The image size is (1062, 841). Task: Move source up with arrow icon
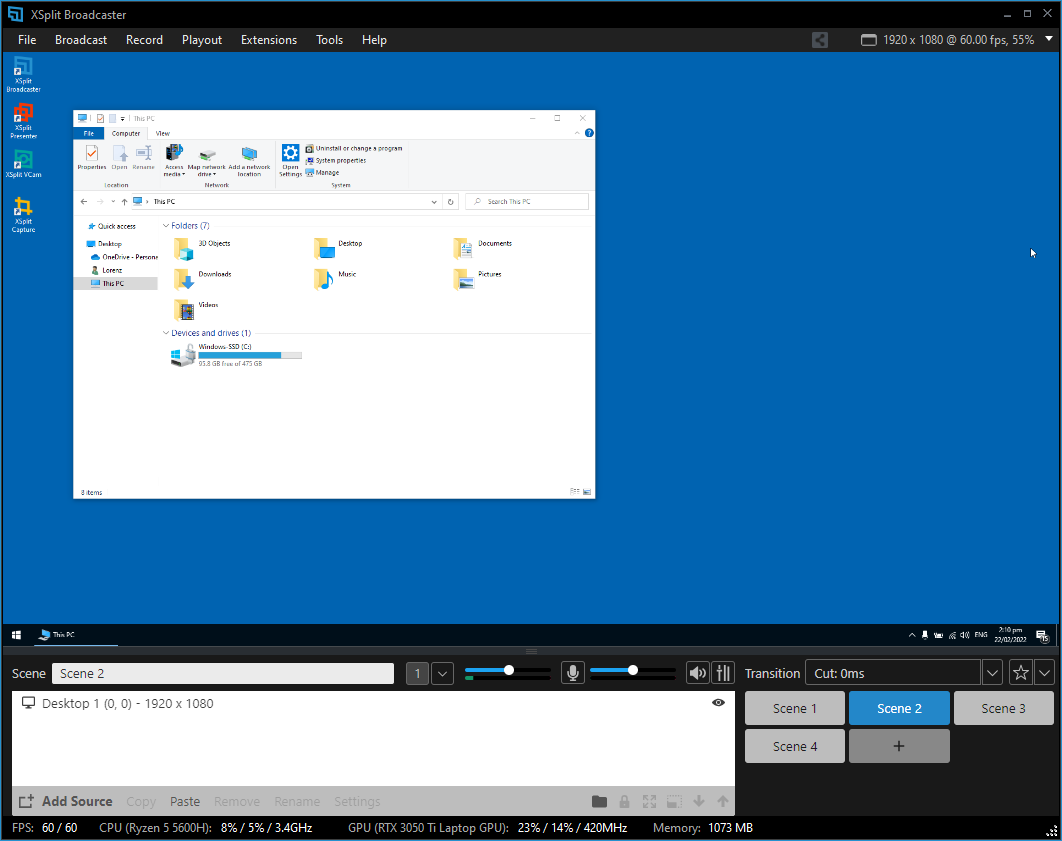pos(723,802)
